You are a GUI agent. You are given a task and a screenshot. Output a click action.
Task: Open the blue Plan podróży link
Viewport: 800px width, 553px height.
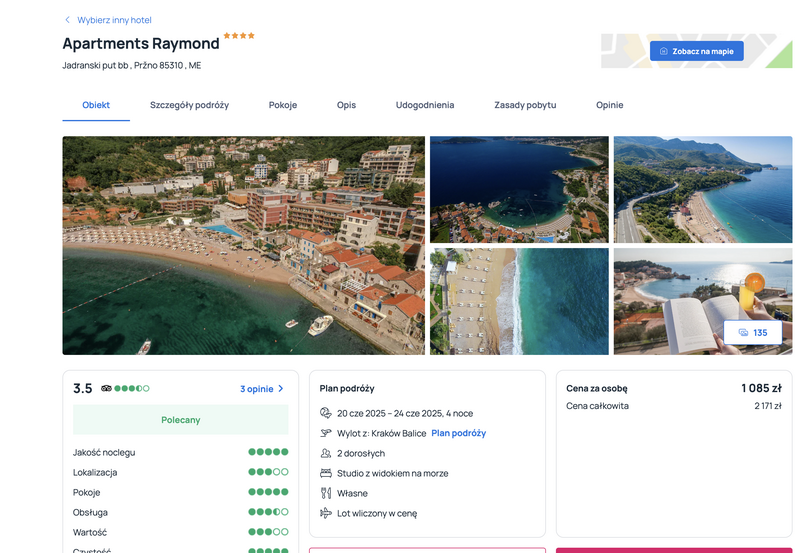coord(459,433)
